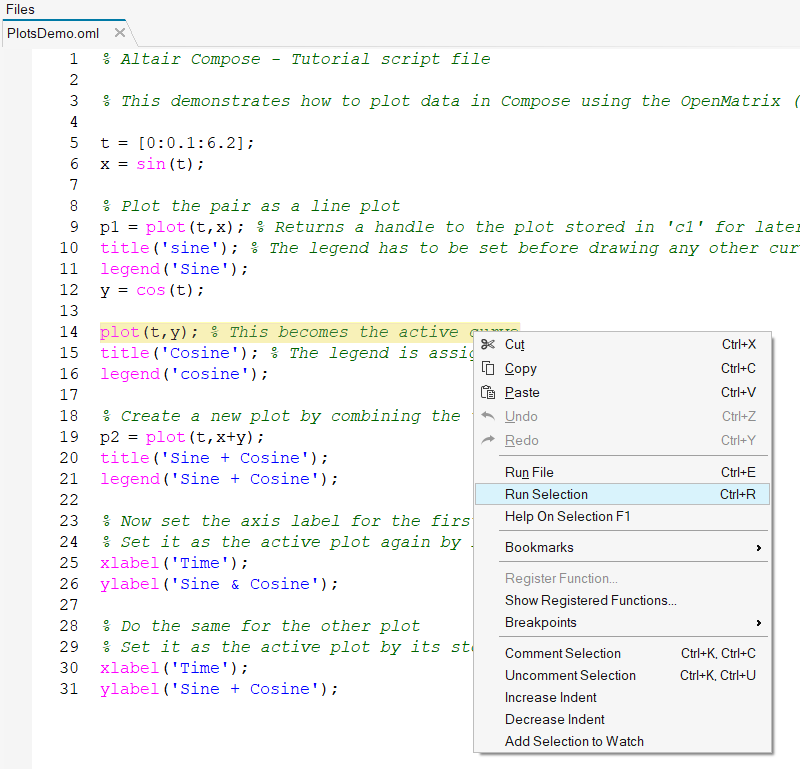Place cursor on legend('Sine + Cosine') line

pyautogui.click(x=219, y=479)
